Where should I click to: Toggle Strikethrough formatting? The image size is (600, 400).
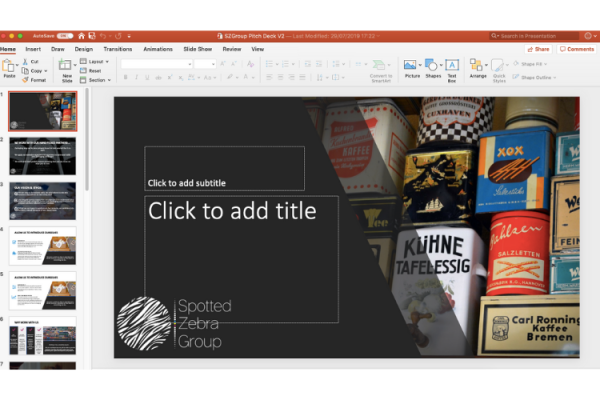(158, 78)
